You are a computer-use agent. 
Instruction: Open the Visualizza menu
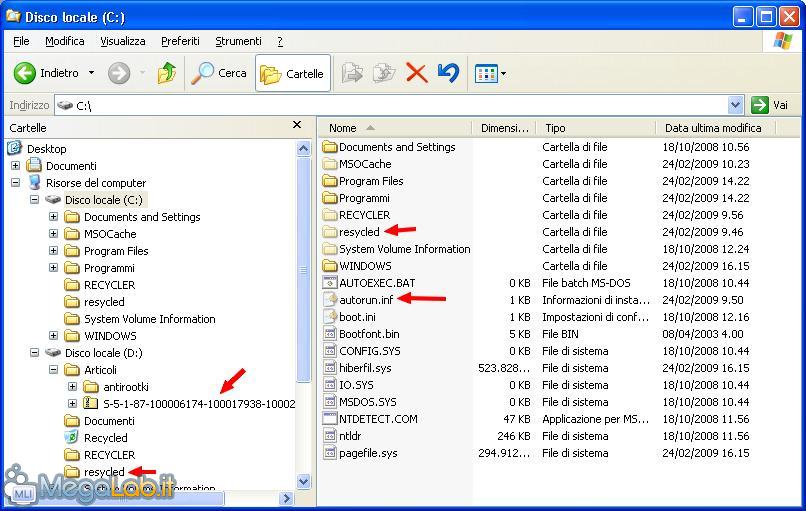(x=122, y=41)
